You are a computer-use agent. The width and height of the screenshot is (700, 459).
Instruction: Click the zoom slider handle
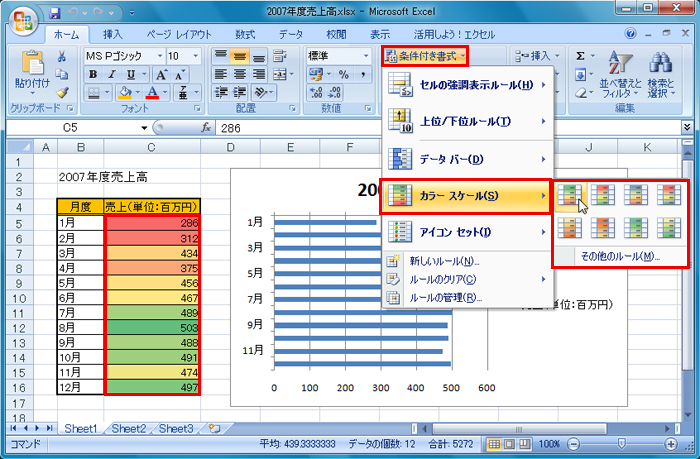621,443
